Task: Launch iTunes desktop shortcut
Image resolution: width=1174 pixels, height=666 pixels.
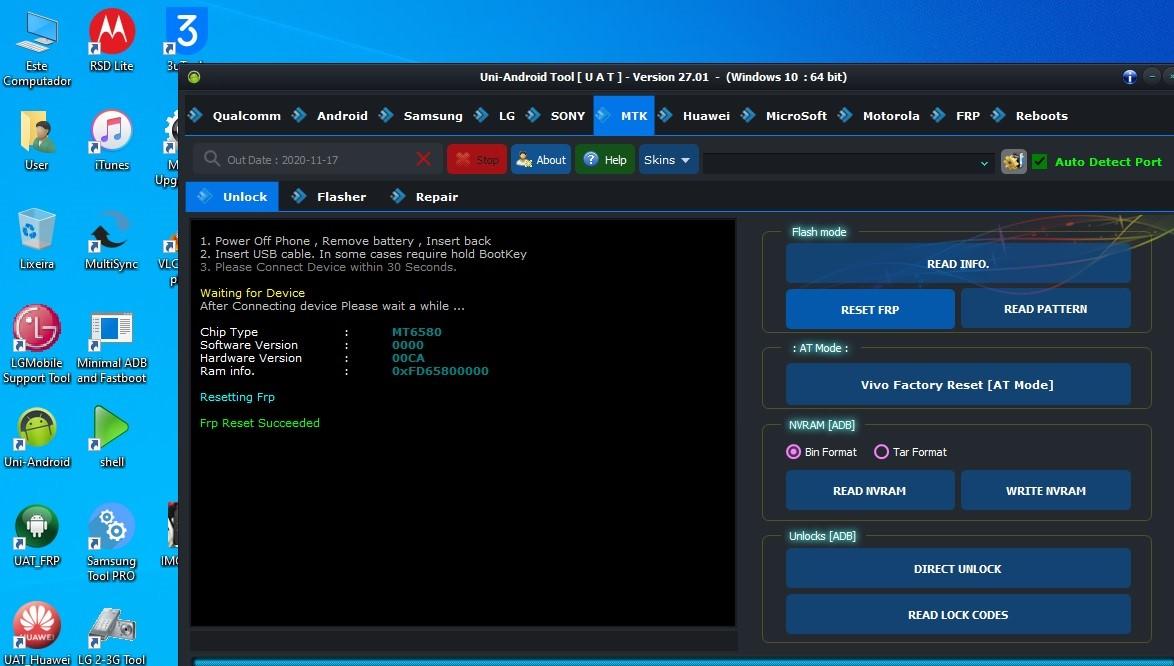Action: (112, 139)
